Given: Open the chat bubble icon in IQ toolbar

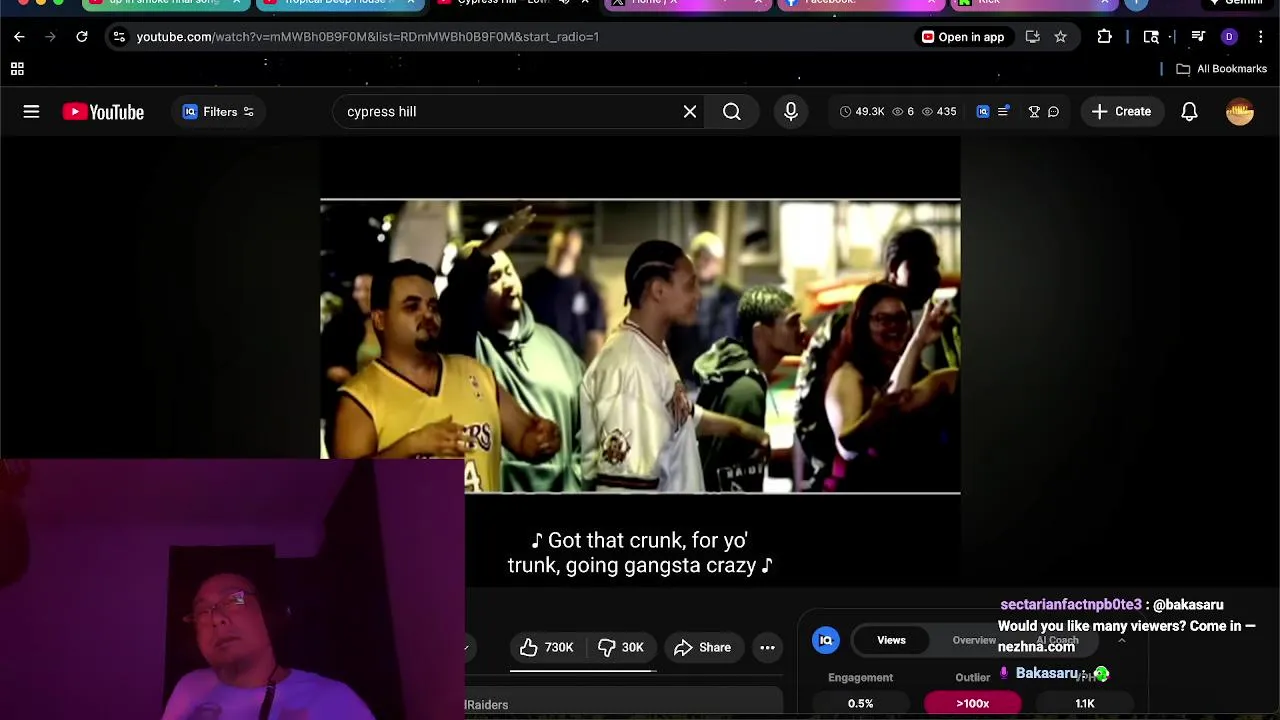Looking at the screenshot, I should pyautogui.click(x=1053, y=112).
